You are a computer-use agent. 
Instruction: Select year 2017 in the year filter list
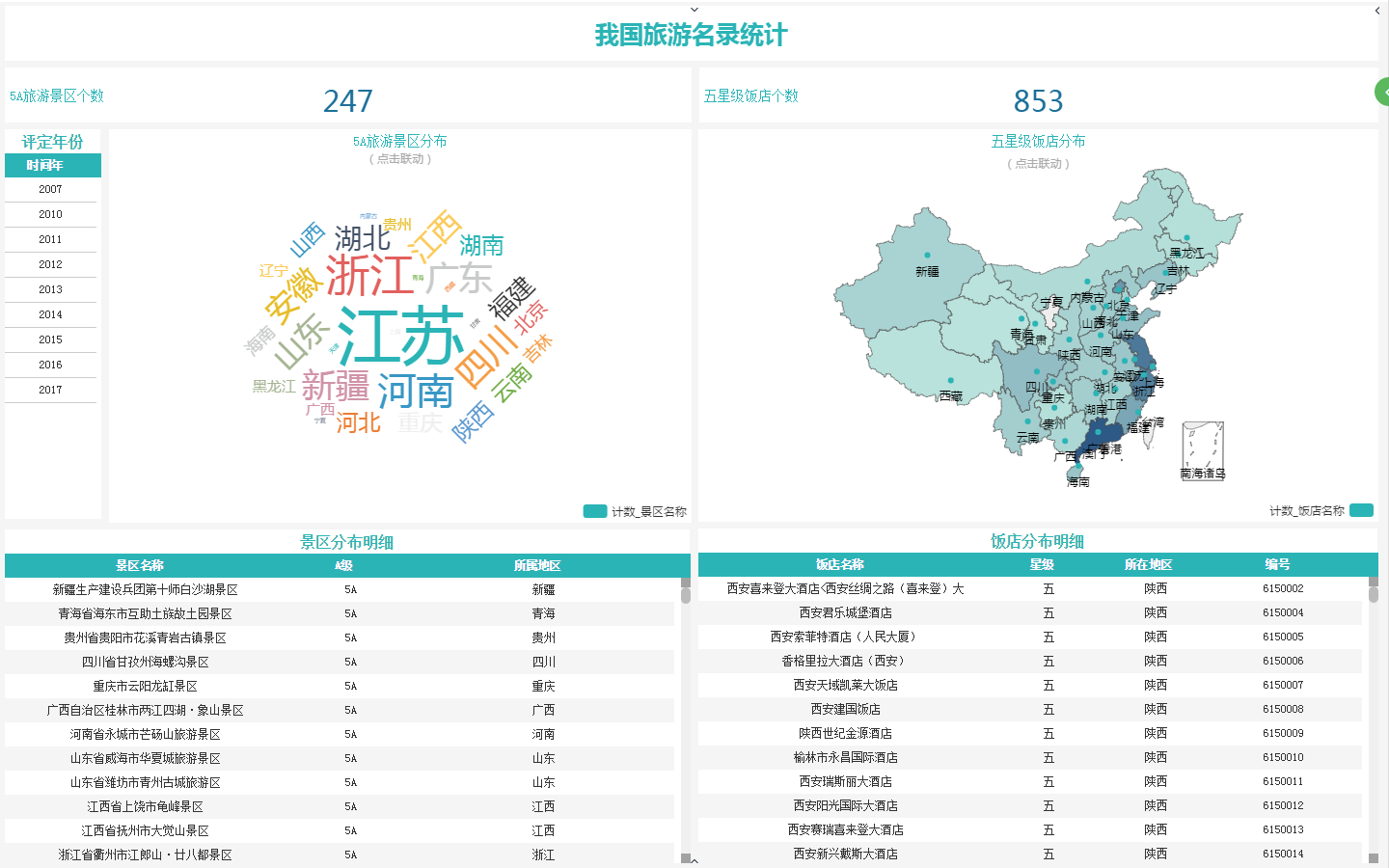tap(52, 389)
